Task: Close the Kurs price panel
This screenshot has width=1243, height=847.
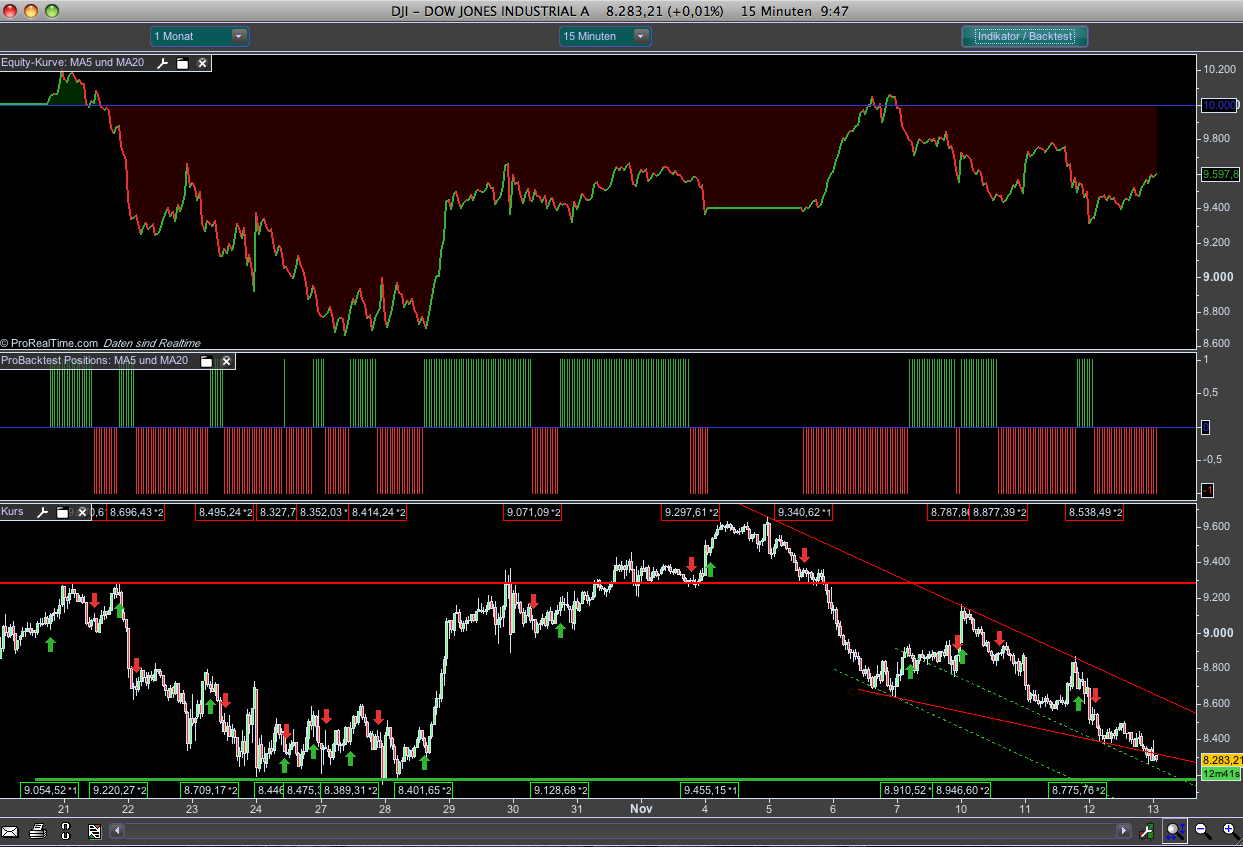Action: pyautogui.click(x=82, y=512)
